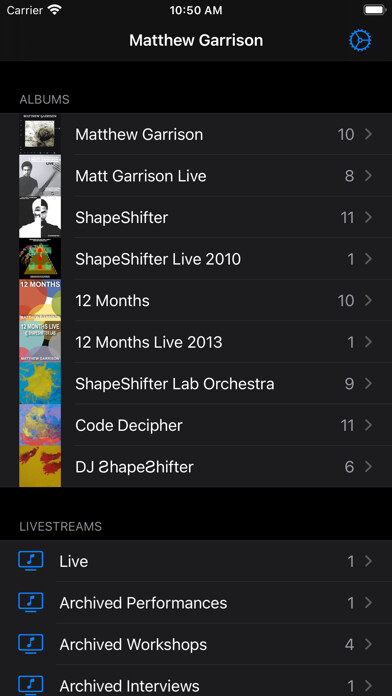
Task: Tap the Live livestream monitor icon
Action: pos(31,561)
